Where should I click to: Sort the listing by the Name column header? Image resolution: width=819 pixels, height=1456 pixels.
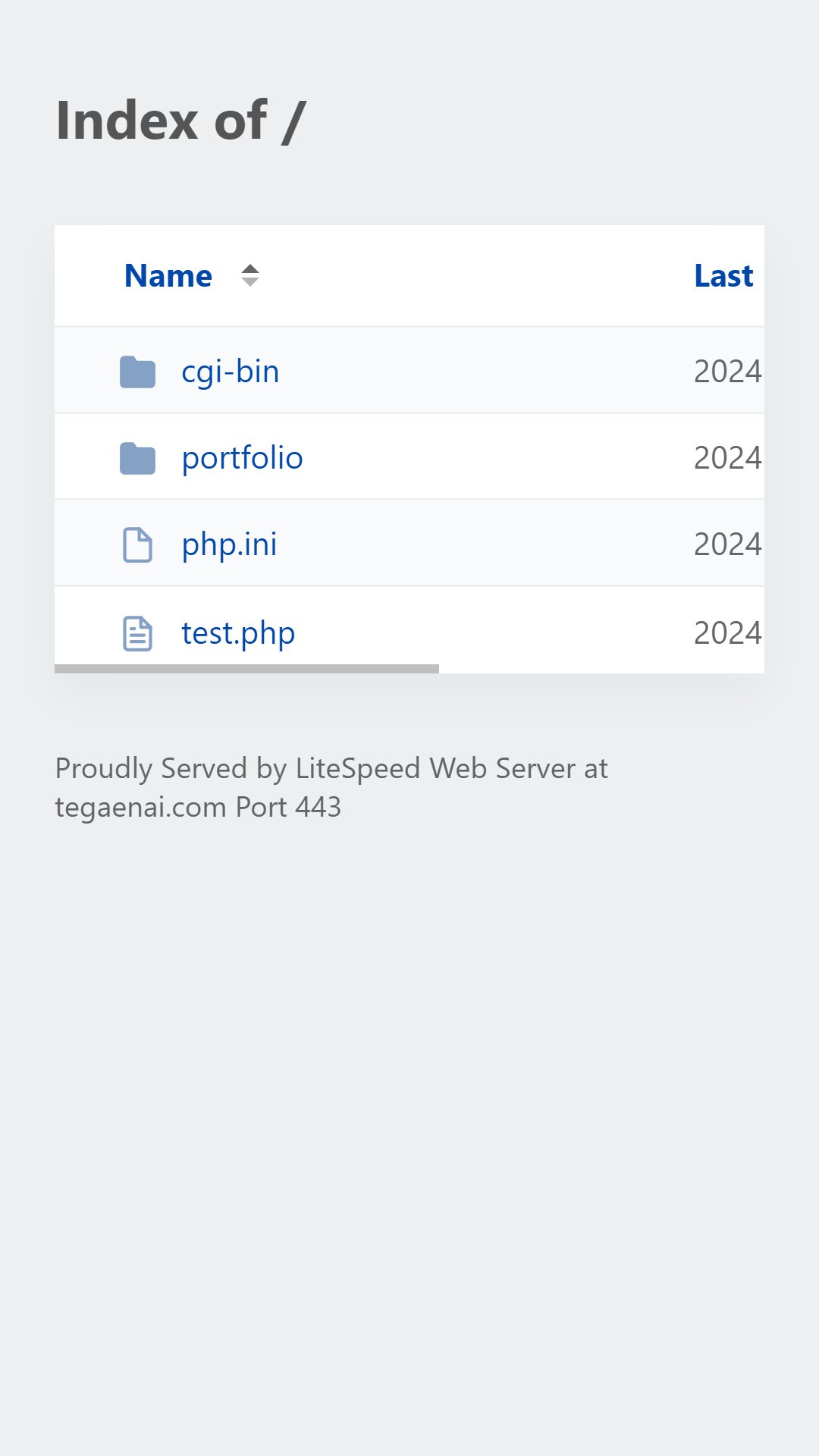tap(168, 276)
